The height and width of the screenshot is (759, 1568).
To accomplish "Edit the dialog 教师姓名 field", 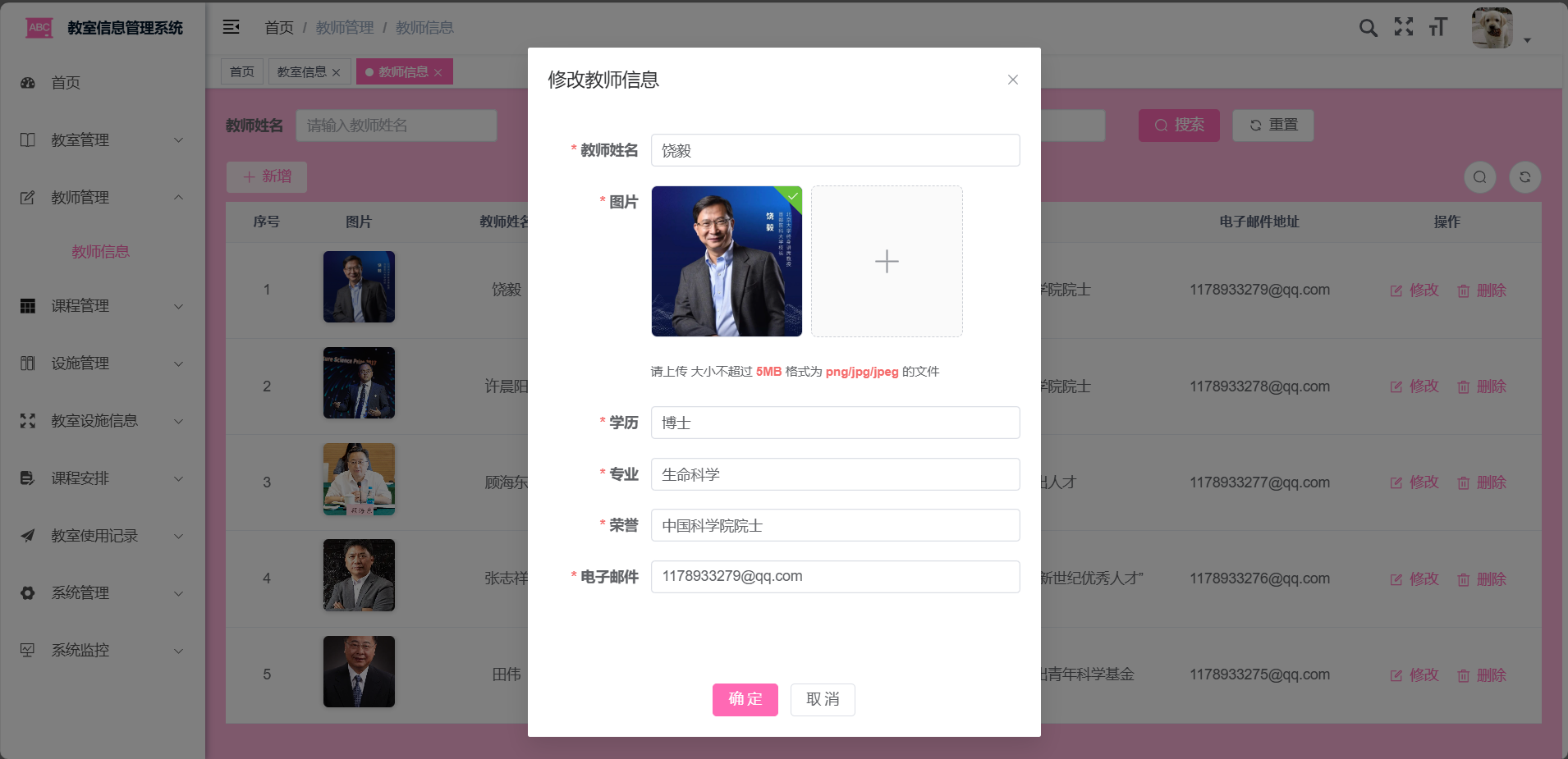I will [x=836, y=150].
